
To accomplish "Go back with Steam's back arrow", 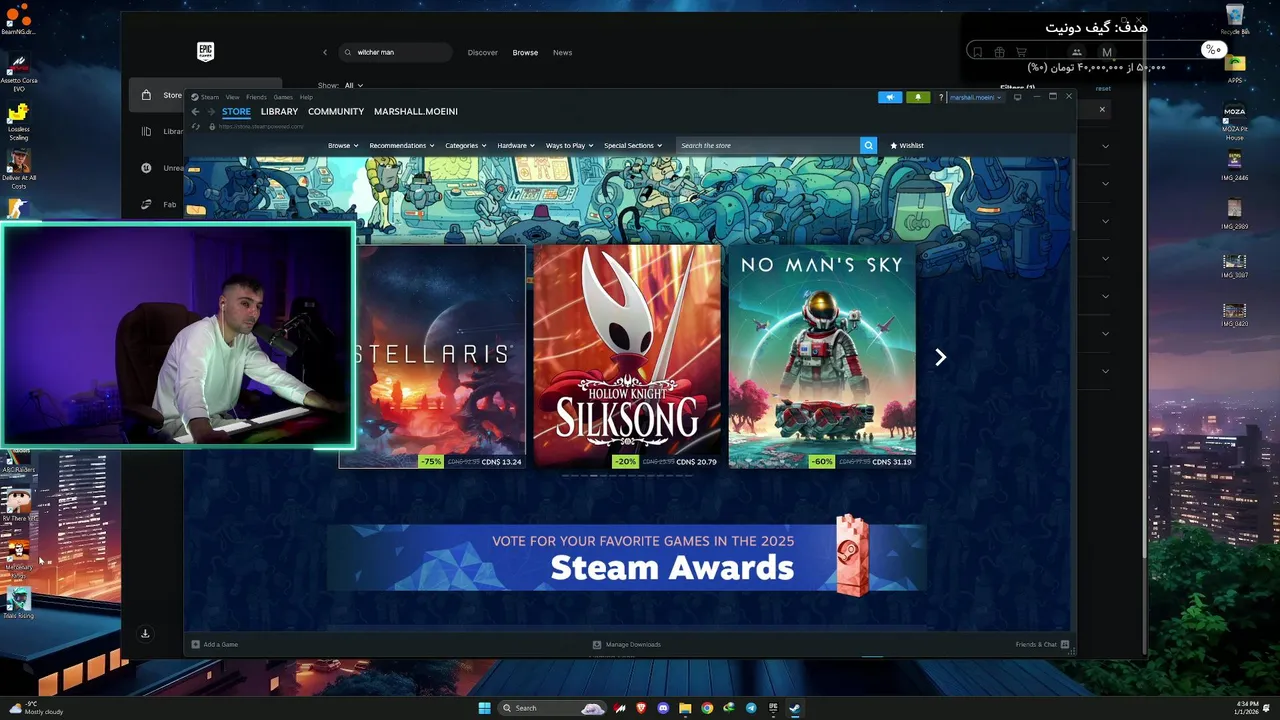I will click(195, 111).
